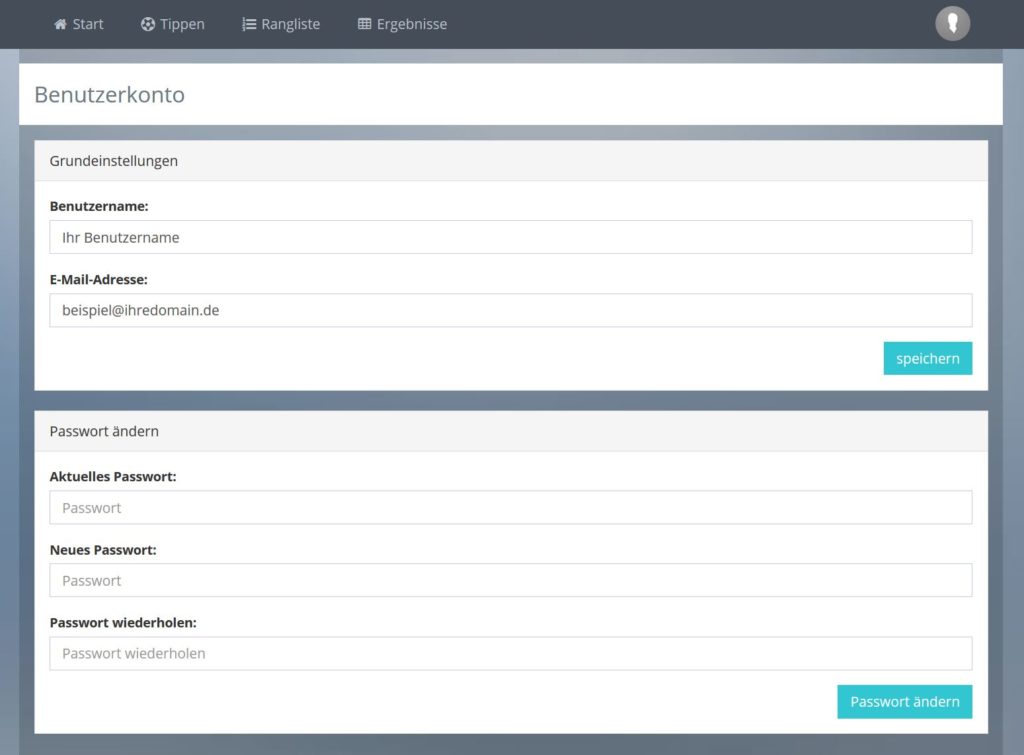Focus the Benutzername text field
This screenshot has width=1024, height=755.
510,237
